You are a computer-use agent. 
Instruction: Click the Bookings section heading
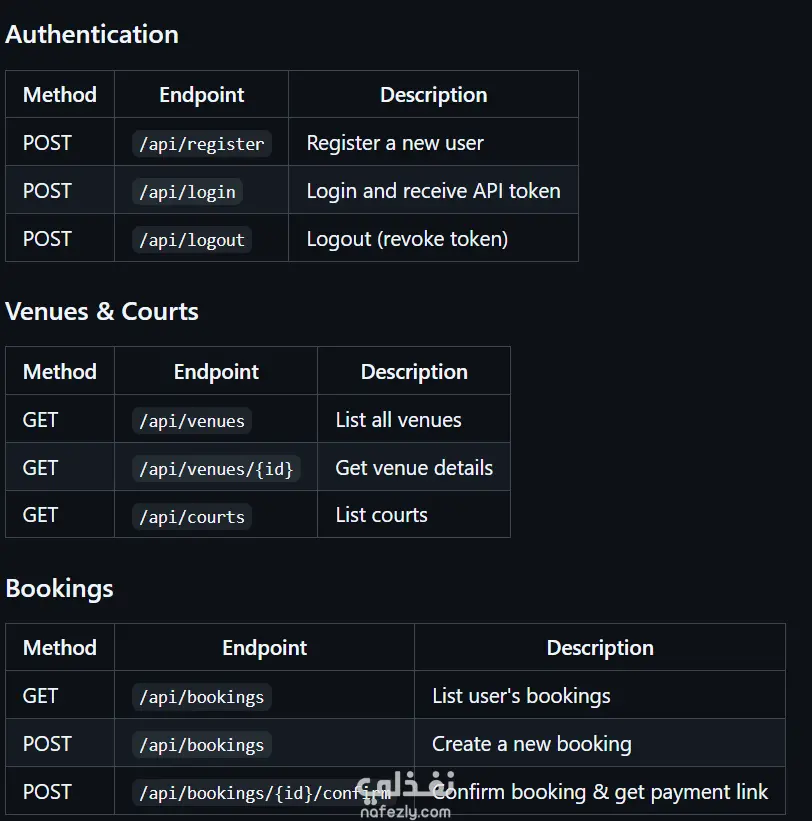pyautogui.click(x=59, y=588)
